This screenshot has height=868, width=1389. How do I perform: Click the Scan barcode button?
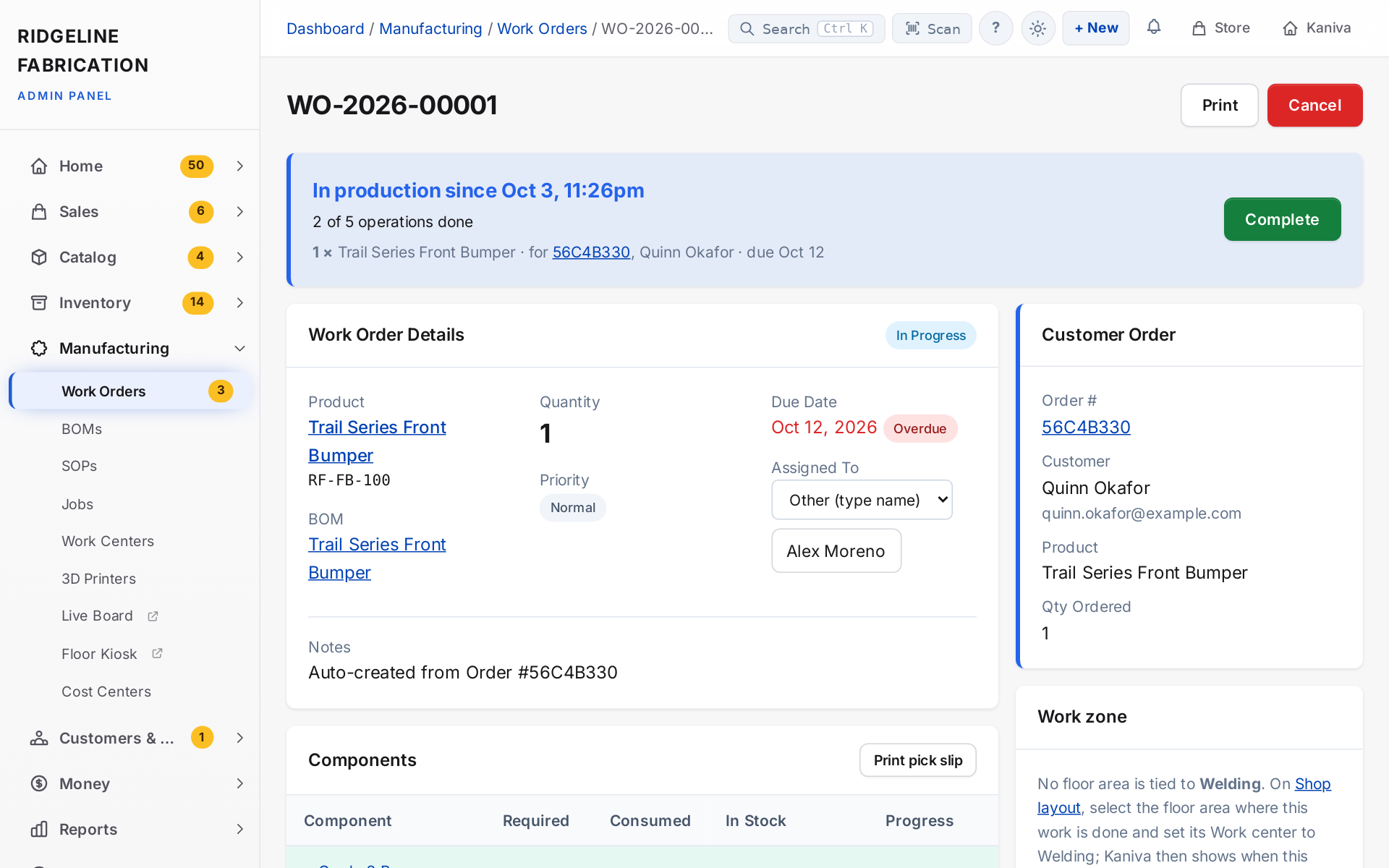[932, 28]
